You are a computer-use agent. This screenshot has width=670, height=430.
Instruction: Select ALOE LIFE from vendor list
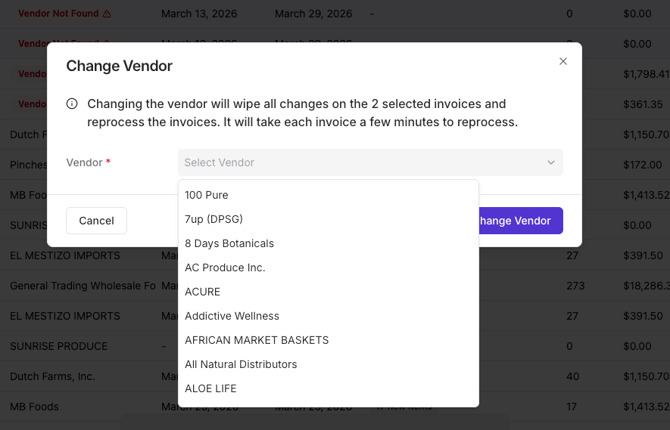211,388
